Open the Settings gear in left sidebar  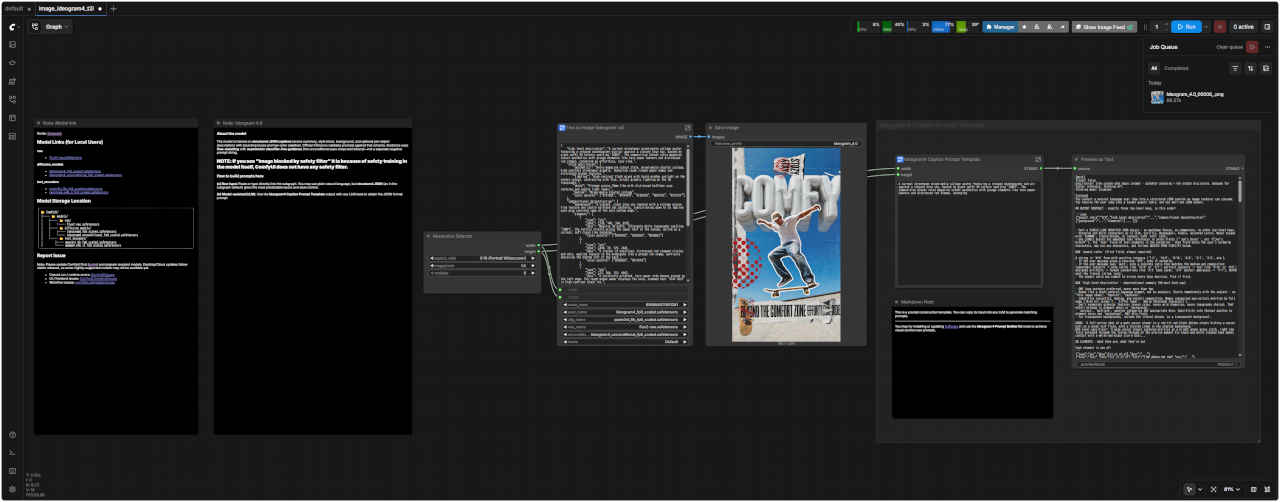click(x=12, y=488)
